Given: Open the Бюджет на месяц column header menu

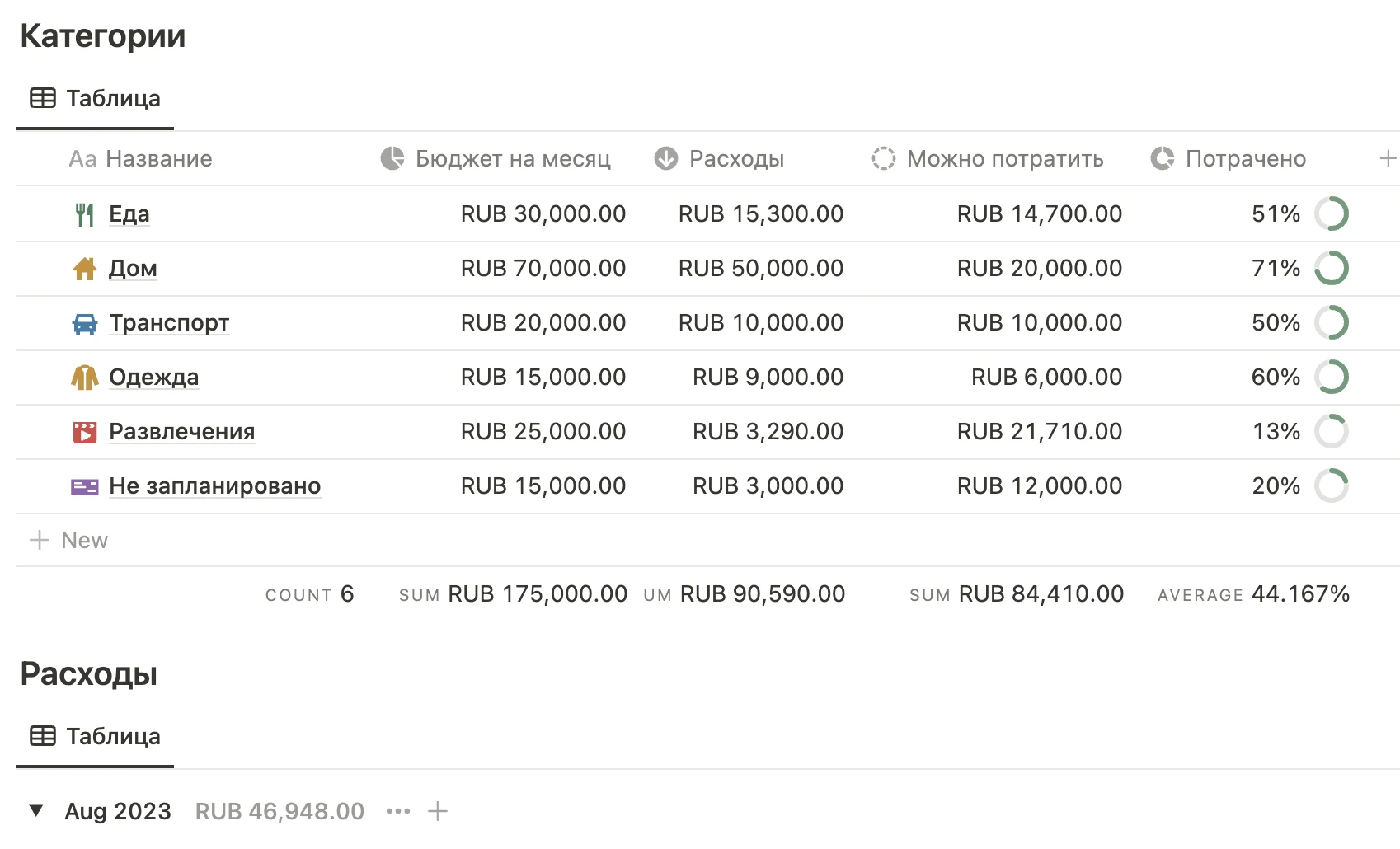Looking at the screenshot, I should (496, 158).
